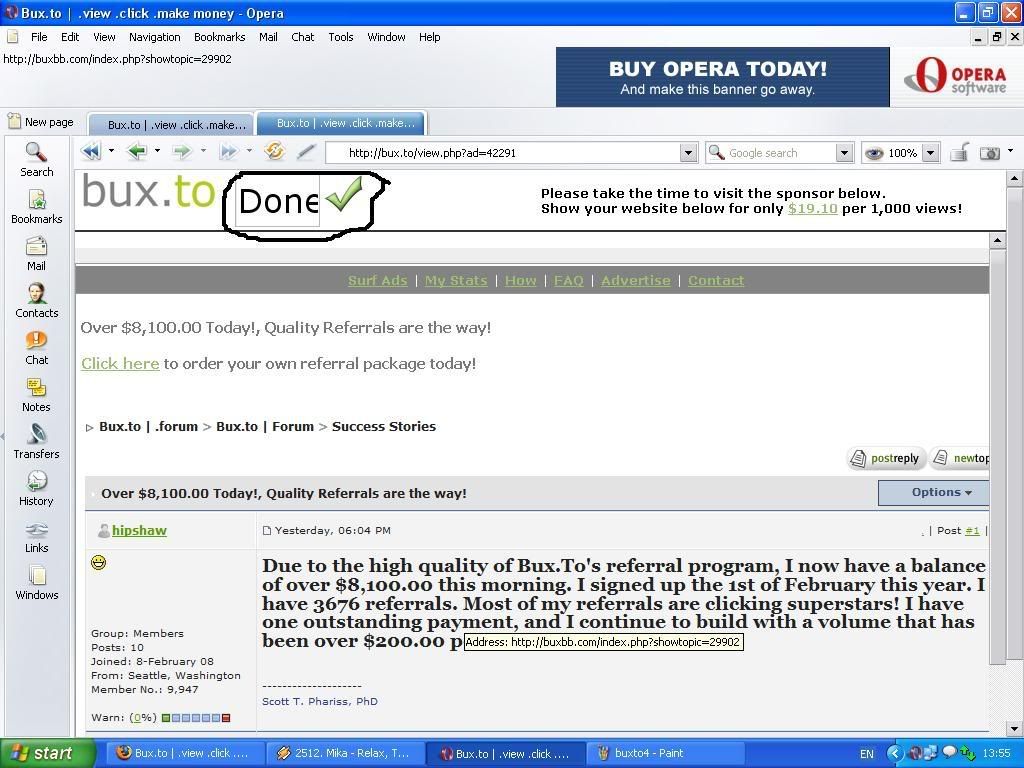Open the FAQ link

569,280
